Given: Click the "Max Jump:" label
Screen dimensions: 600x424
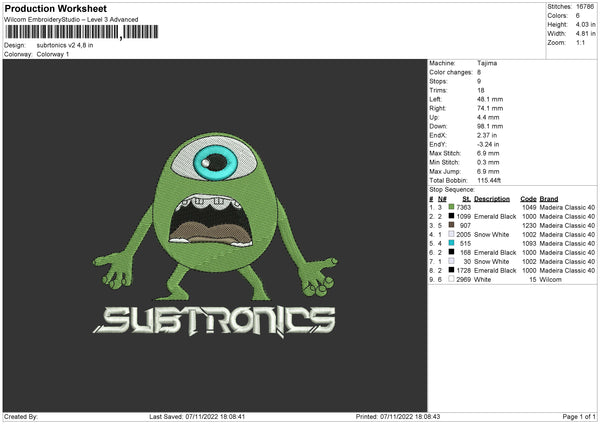Looking at the screenshot, I should [x=443, y=171].
